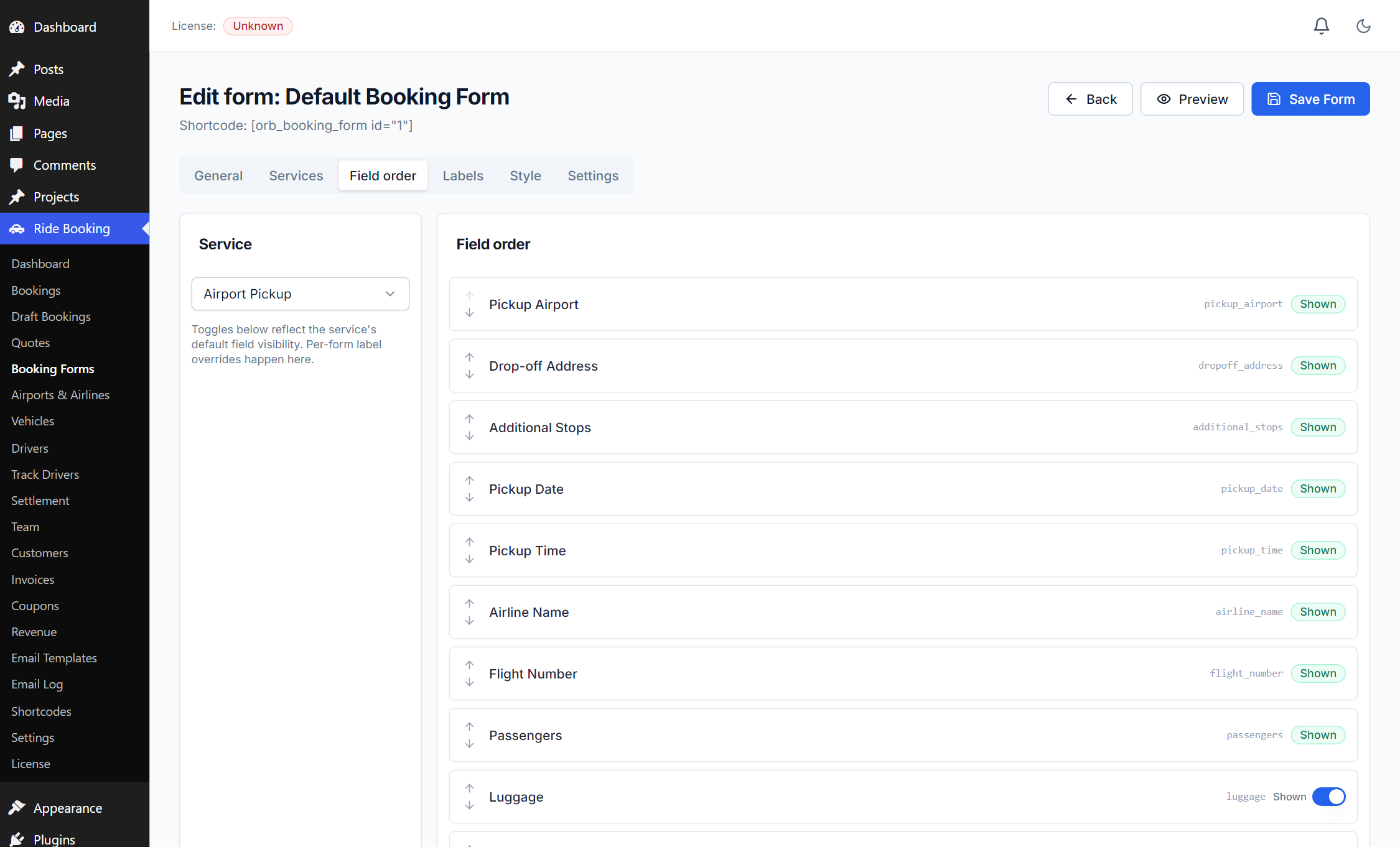Viewport: 1400px width, 847px height.
Task: Open the Customers submenu link
Action: [x=40, y=553]
